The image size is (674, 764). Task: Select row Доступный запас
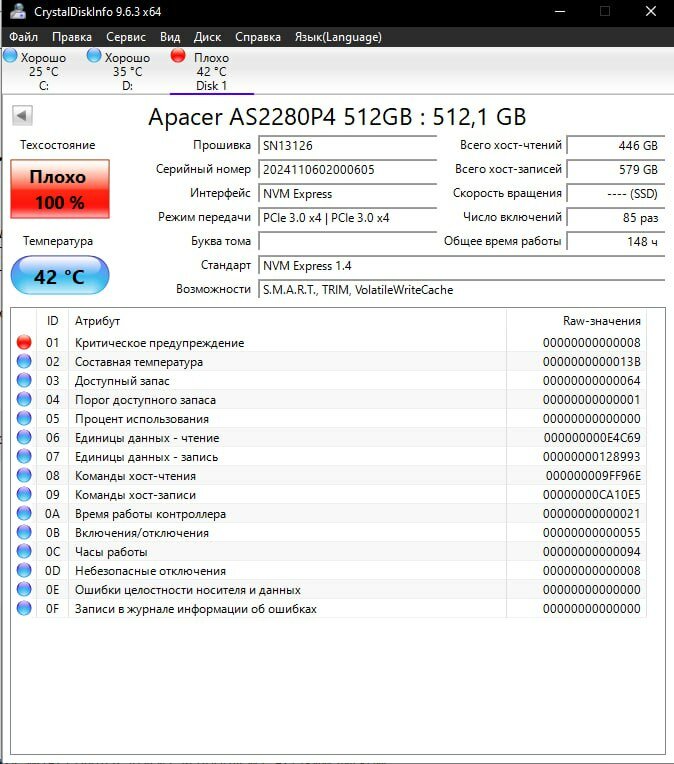click(x=329, y=381)
